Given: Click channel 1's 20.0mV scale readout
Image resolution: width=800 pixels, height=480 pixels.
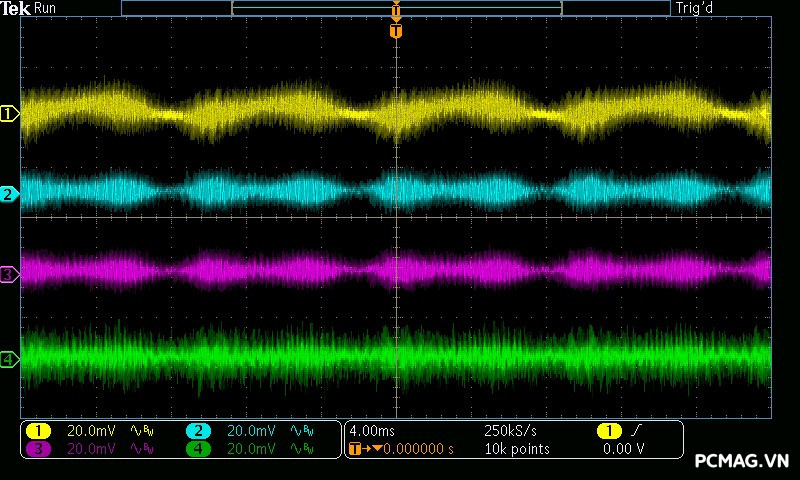Looking at the screenshot, I should (x=90, y=431).
